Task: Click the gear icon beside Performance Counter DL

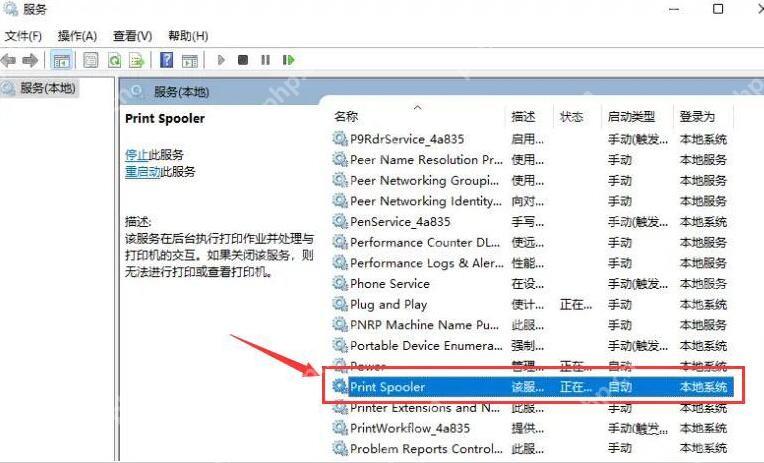Action: click(340, 242)
